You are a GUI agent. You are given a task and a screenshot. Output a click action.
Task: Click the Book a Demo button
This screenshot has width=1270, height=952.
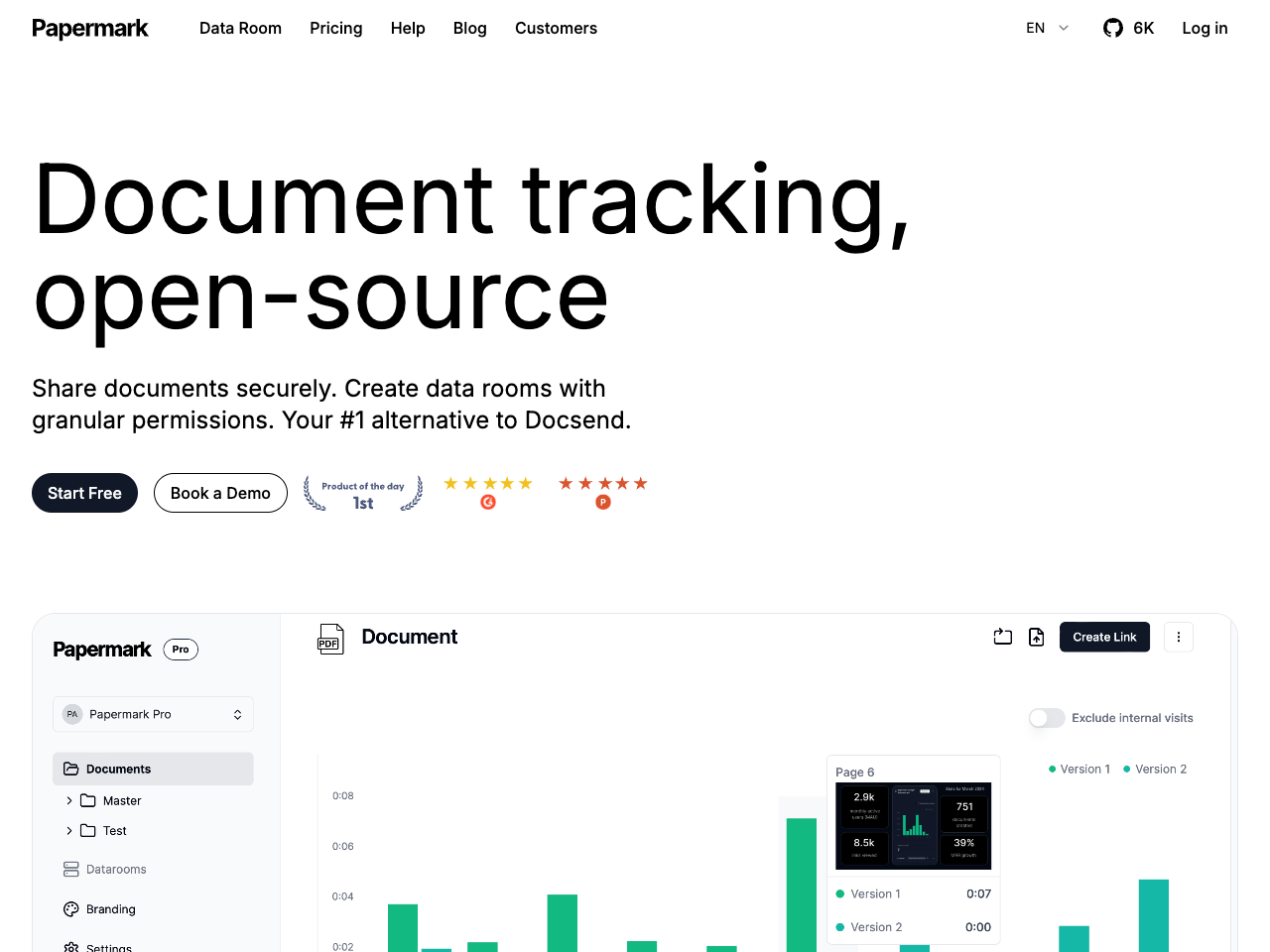coord(220,493)
